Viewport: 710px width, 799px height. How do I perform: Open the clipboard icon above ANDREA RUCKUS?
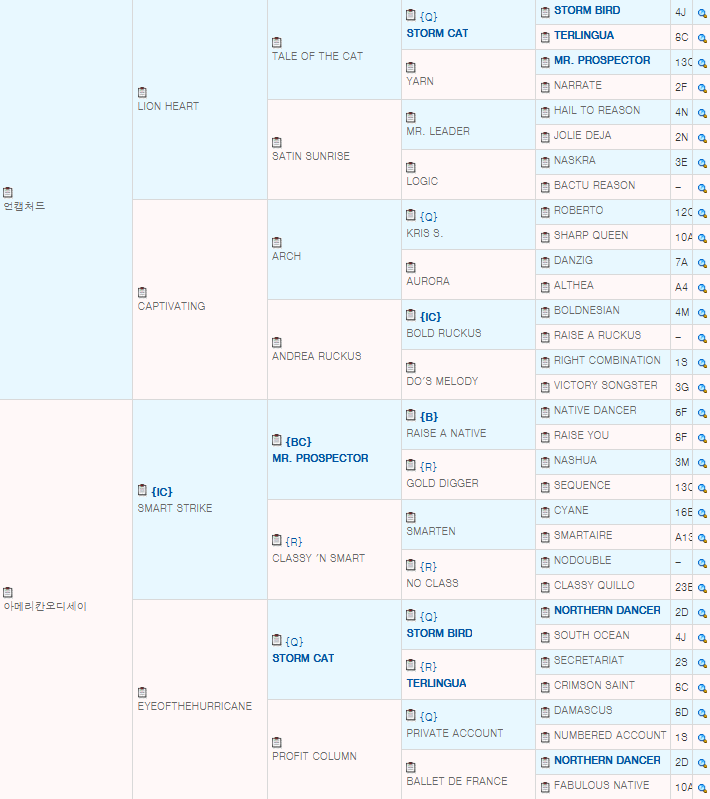[277, 342]
